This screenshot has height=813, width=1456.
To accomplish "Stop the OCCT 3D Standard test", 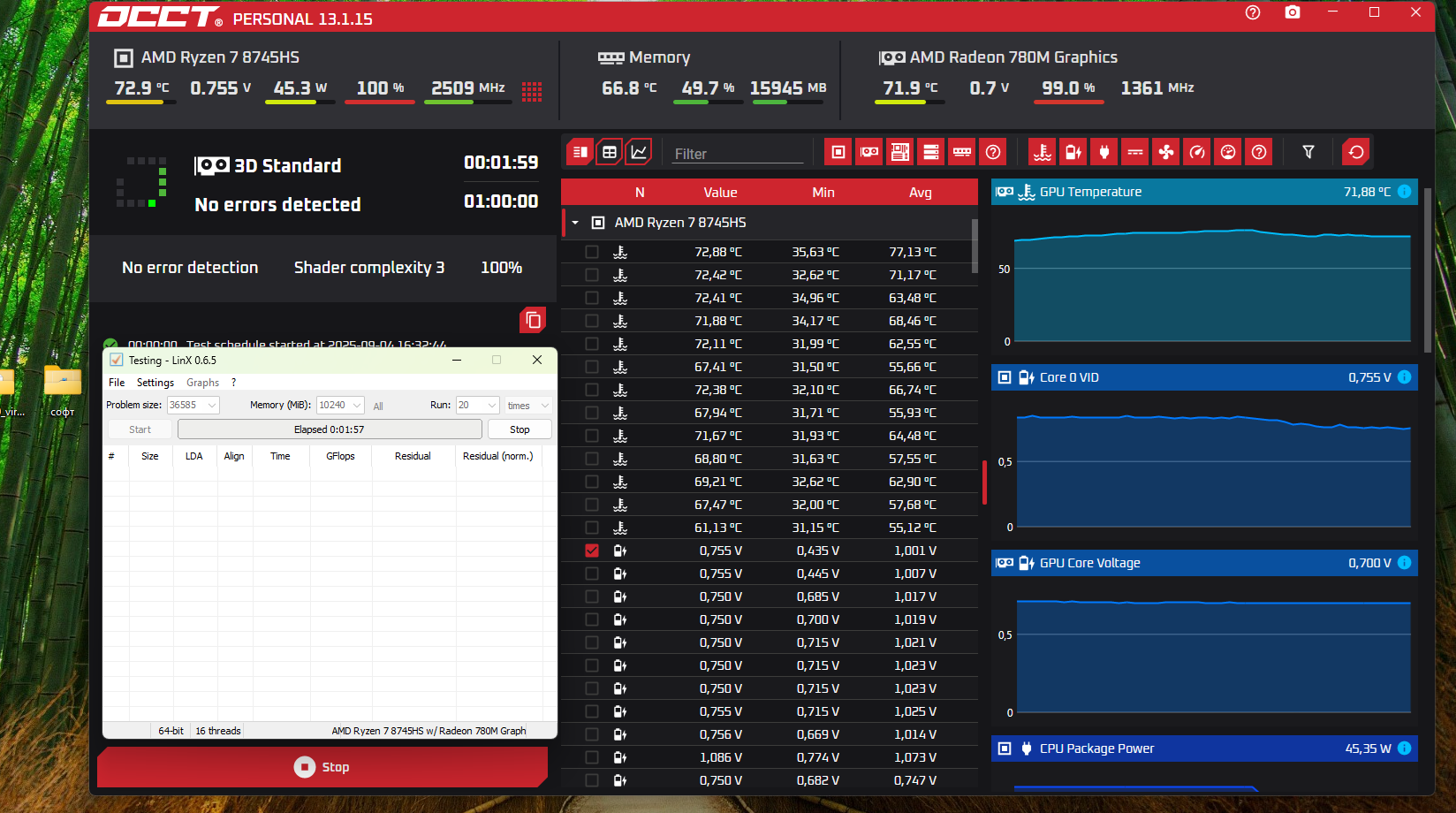I will coord(322,767).
